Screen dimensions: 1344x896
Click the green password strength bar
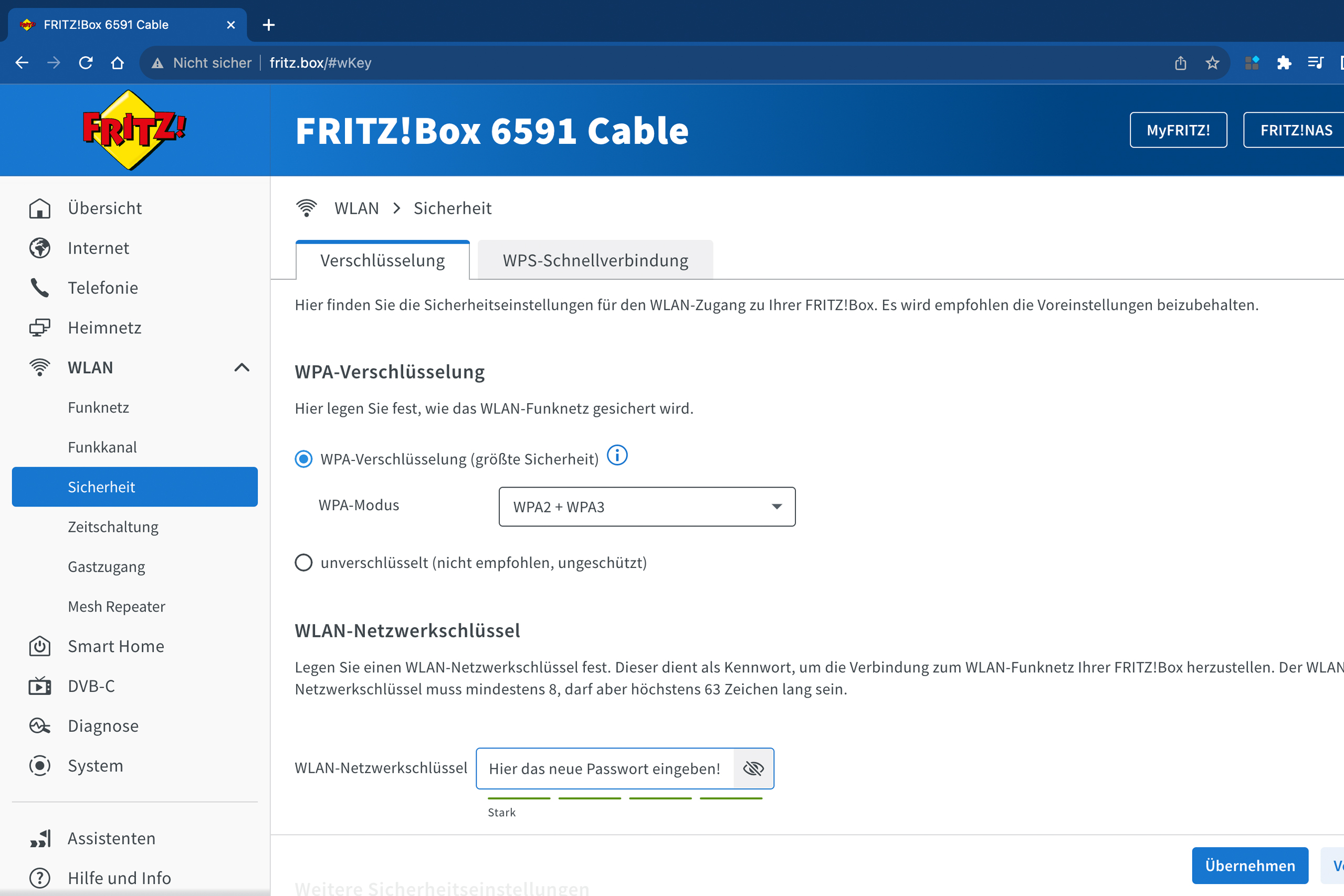[x=624, y=798]
